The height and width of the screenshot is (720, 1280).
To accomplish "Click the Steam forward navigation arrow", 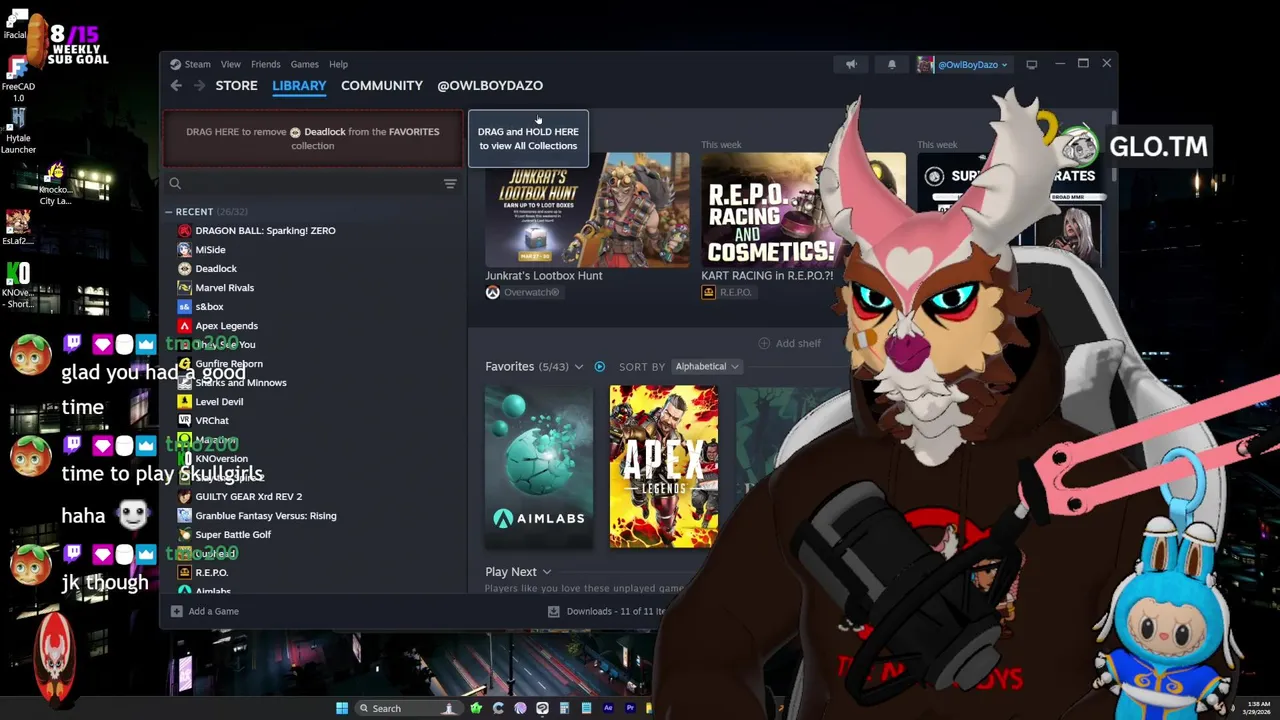I will (199, 86).
